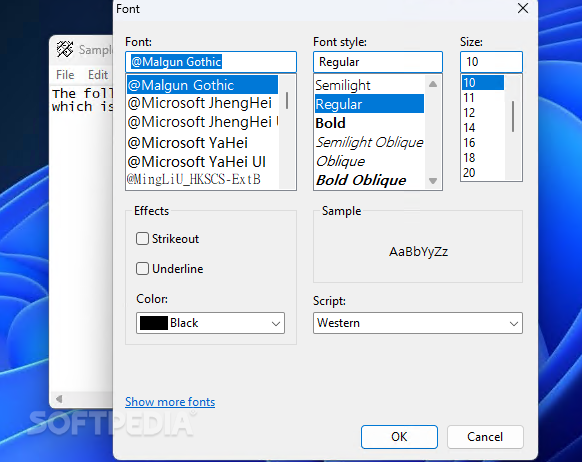Select size 10 in the size list
Viewport: 582px width, 462px height.
click(x=483, y=82)
